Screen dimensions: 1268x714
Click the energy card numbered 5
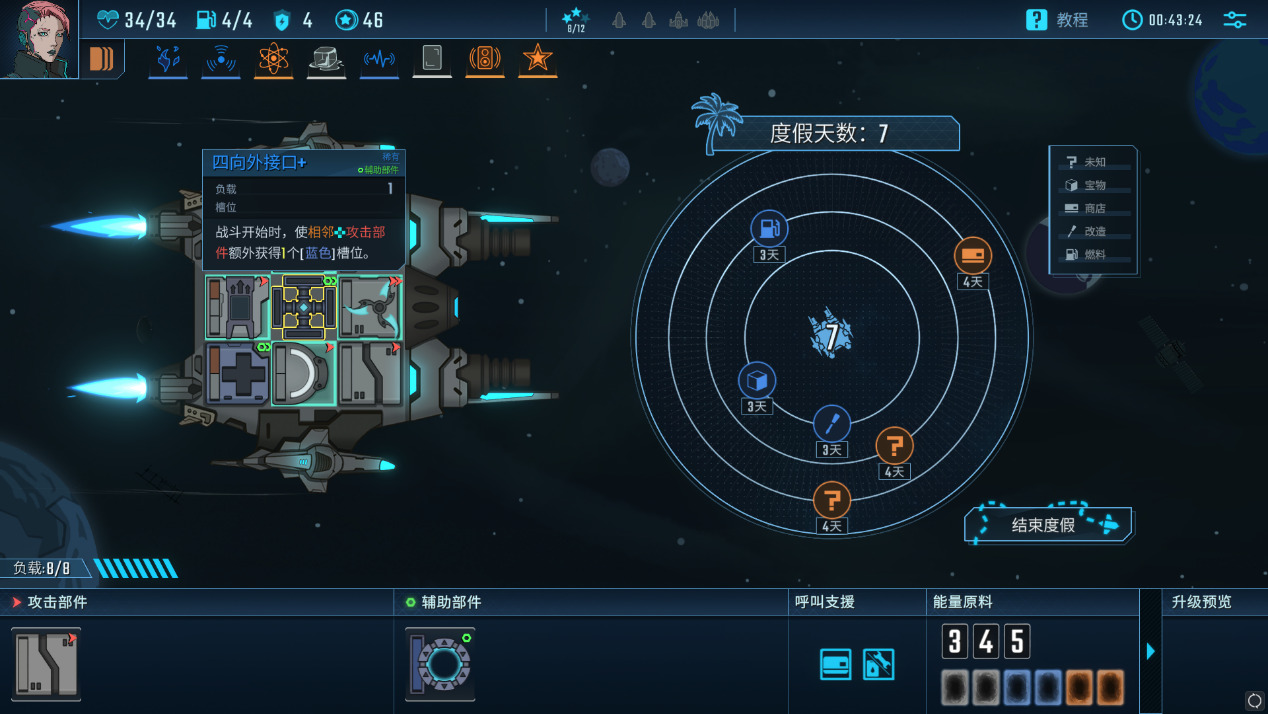point(1018,641)
